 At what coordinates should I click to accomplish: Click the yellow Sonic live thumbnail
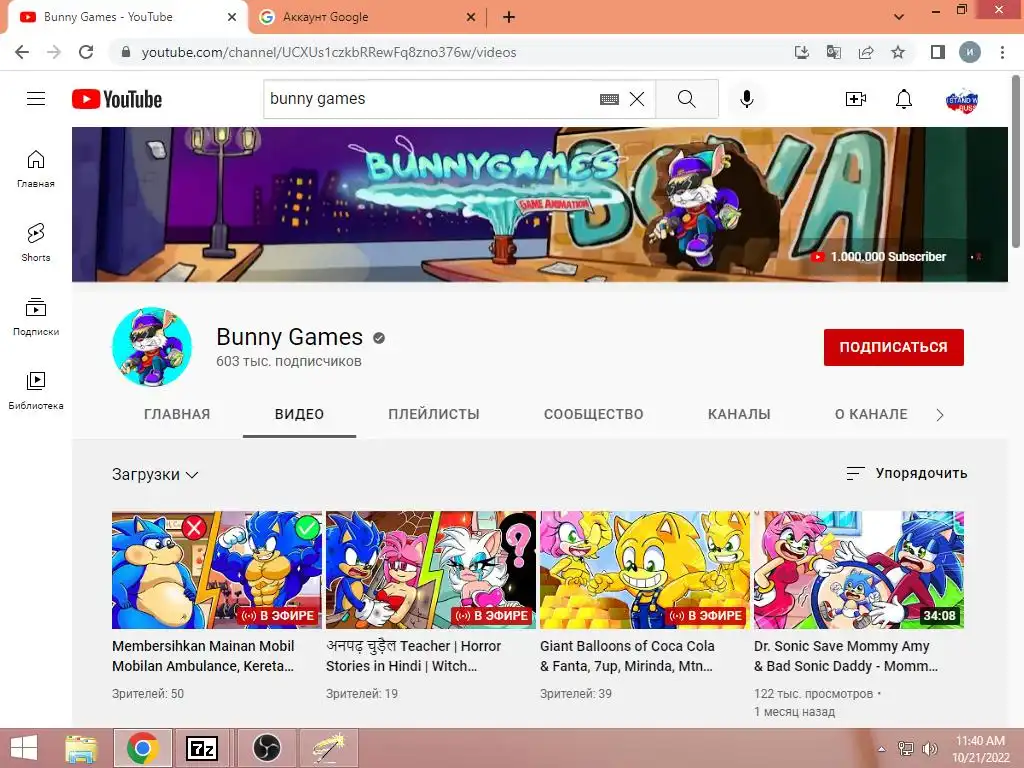tap(645, 569)
